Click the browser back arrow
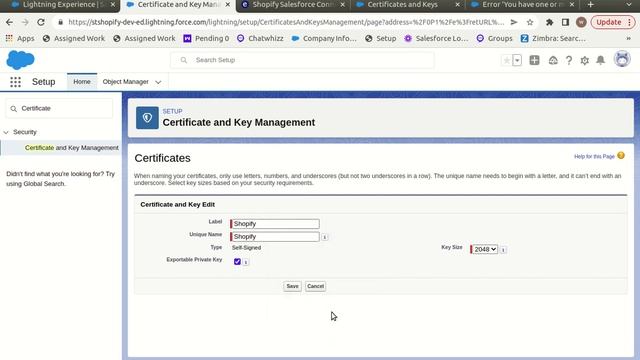 (x=9, y=22)
